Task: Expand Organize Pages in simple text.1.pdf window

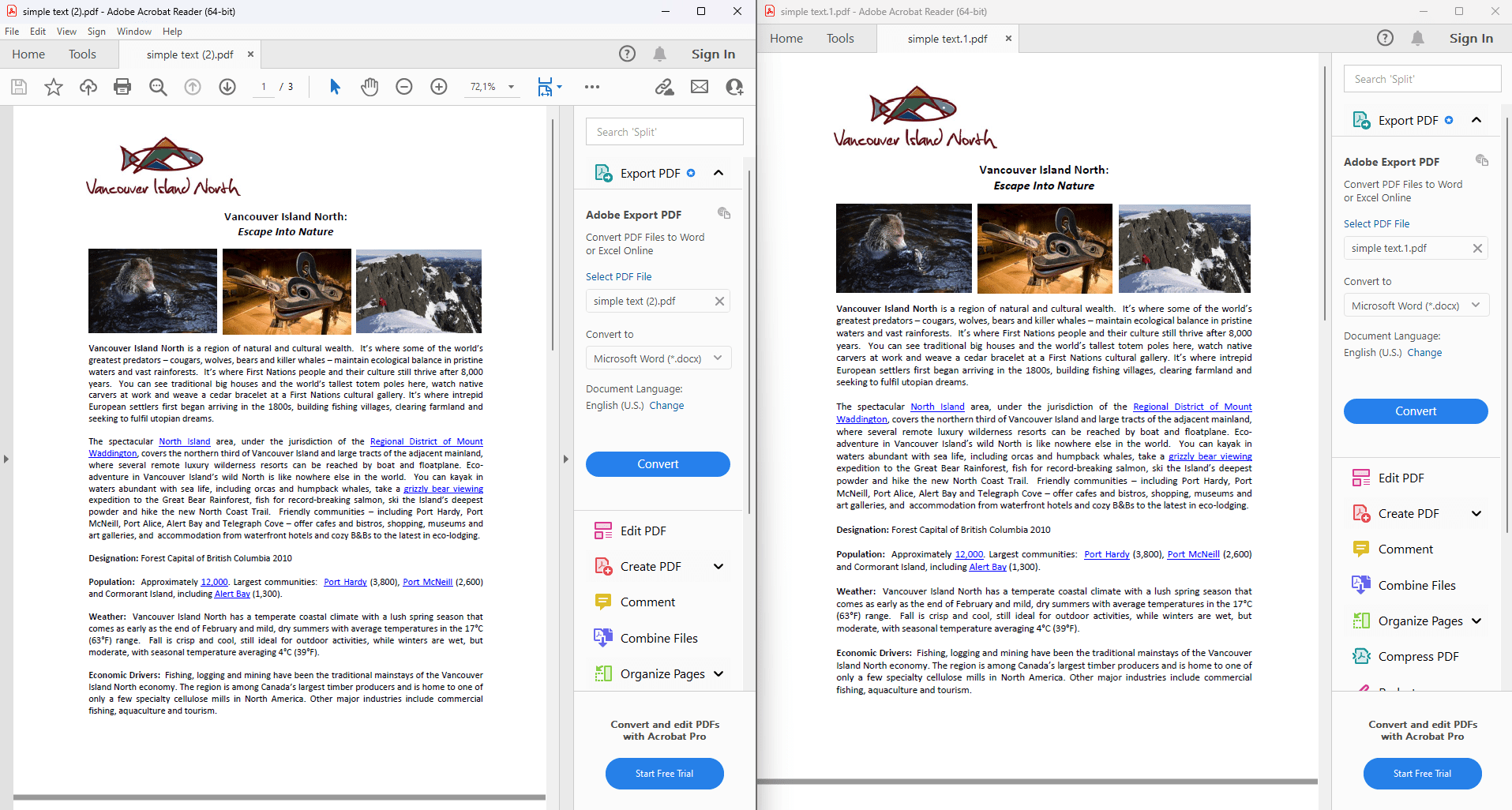Action: [x=1476, y=621]
